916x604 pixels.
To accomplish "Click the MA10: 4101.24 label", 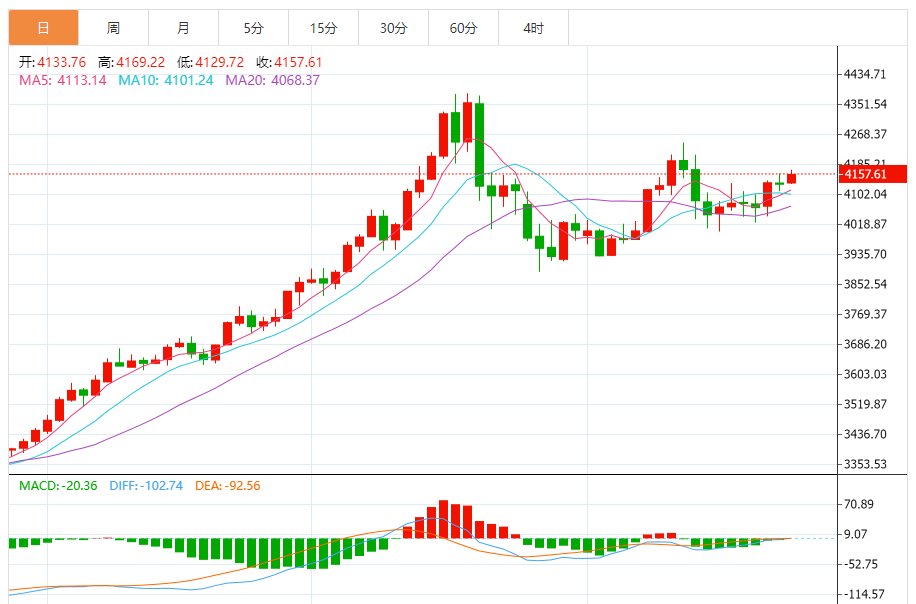I will [166, 80].
